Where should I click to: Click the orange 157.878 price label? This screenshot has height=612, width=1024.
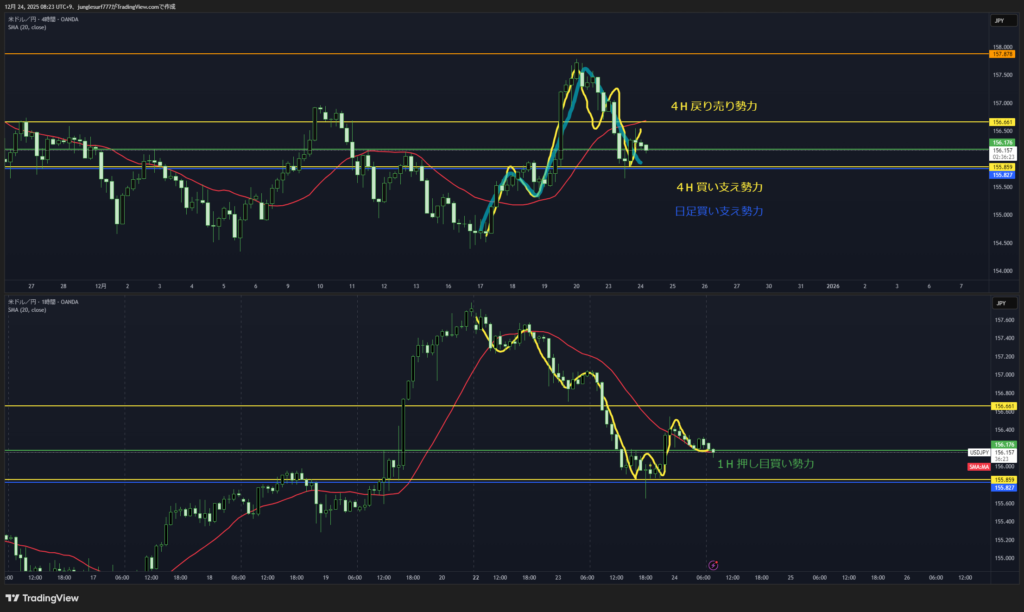1003,54
